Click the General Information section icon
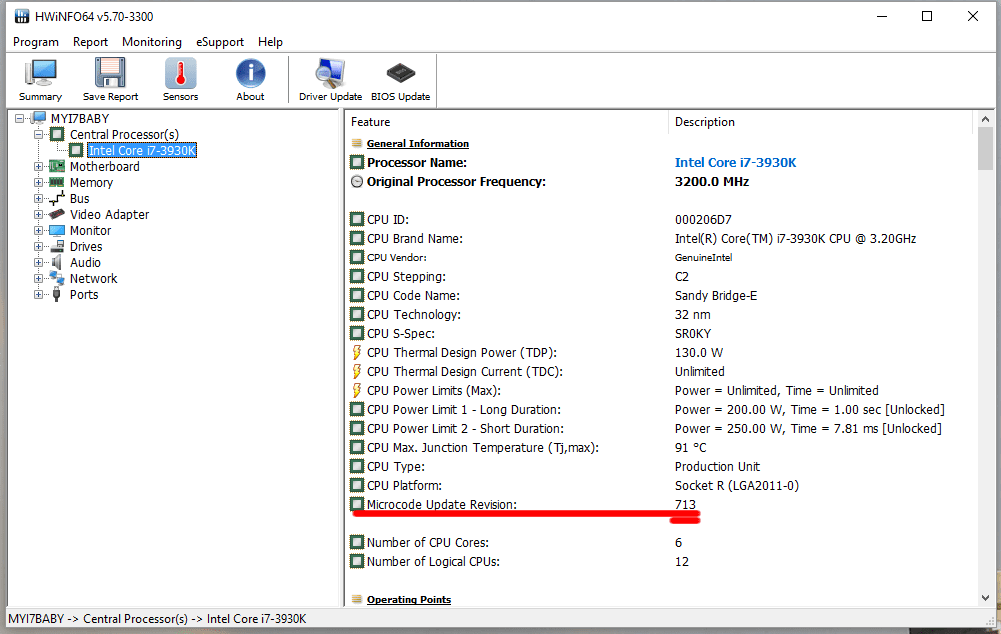Viewport: 1001px width, 634px height. (357, 143)
